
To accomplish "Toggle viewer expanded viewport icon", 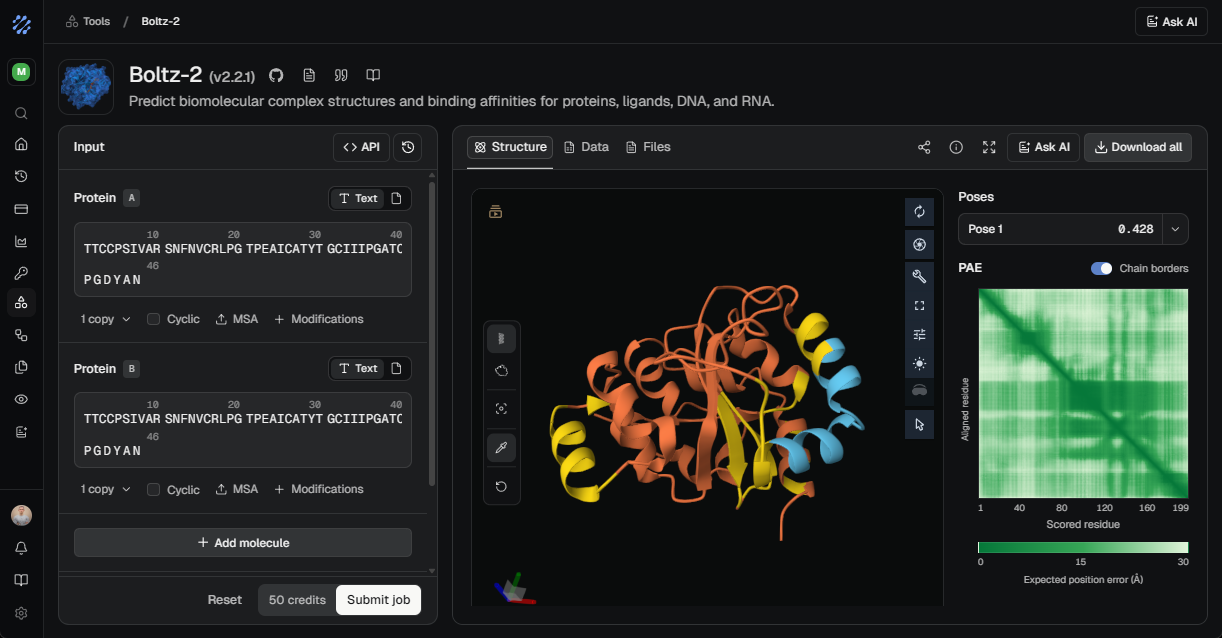I will (919, 305).
